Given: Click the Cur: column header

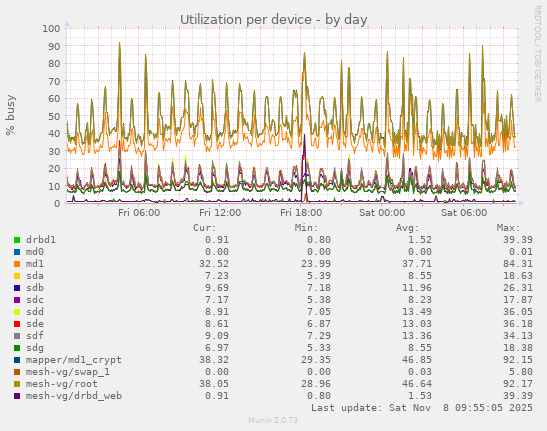Looking at the screenshot, I should tap(205, 228).
